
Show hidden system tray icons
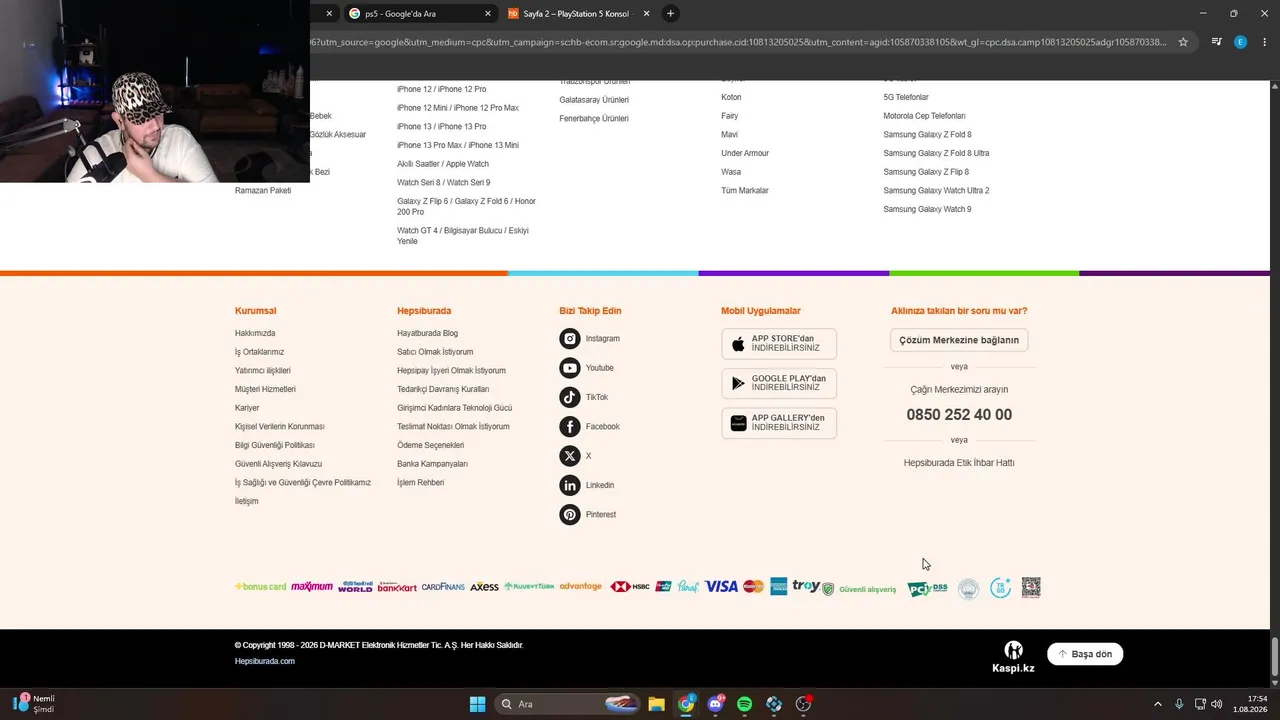[x=1158, y=704]
